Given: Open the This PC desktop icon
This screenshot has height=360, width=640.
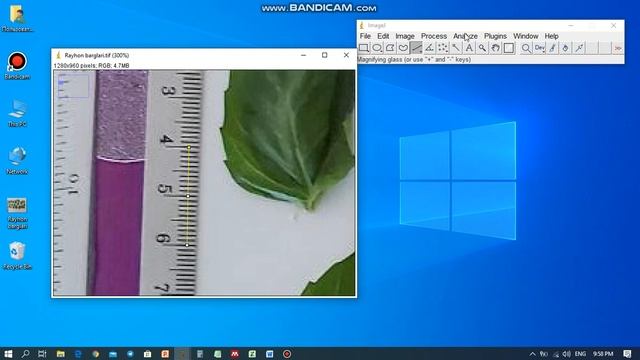Looking at the screenshot, I should 17,113.
